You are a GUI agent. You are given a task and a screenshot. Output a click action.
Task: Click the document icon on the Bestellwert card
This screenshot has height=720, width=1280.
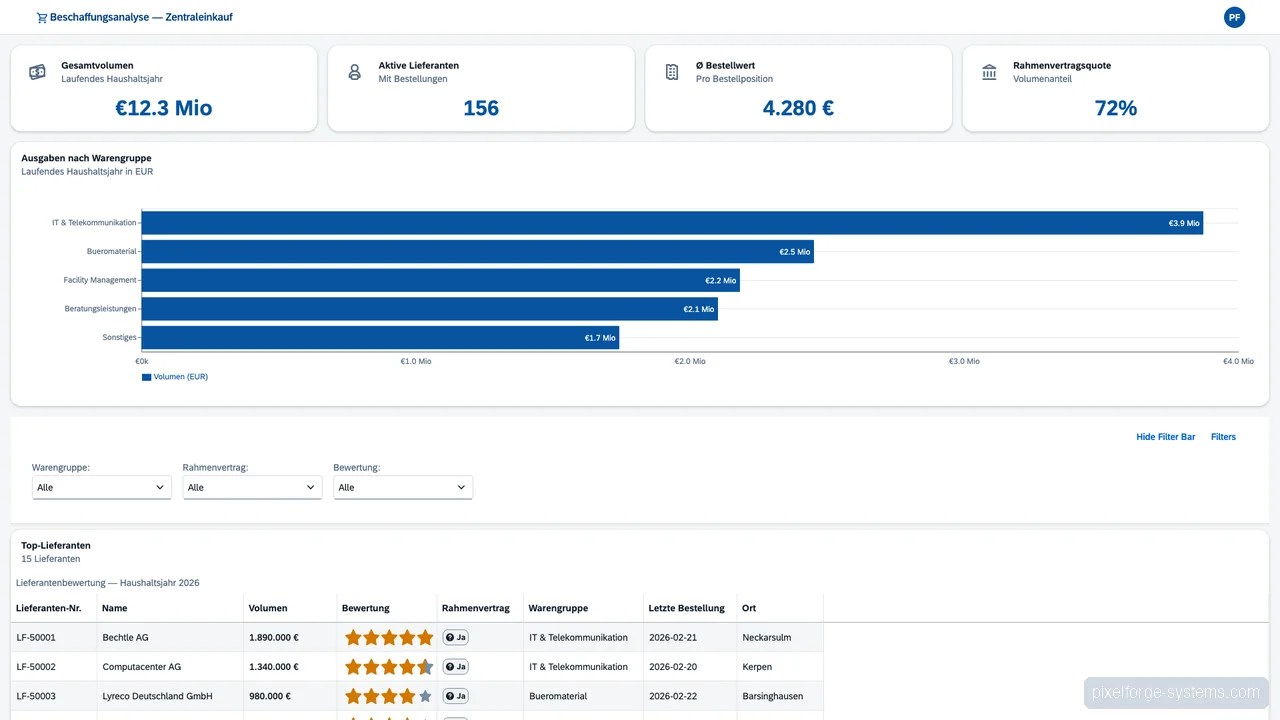click(x=670, y=71)
